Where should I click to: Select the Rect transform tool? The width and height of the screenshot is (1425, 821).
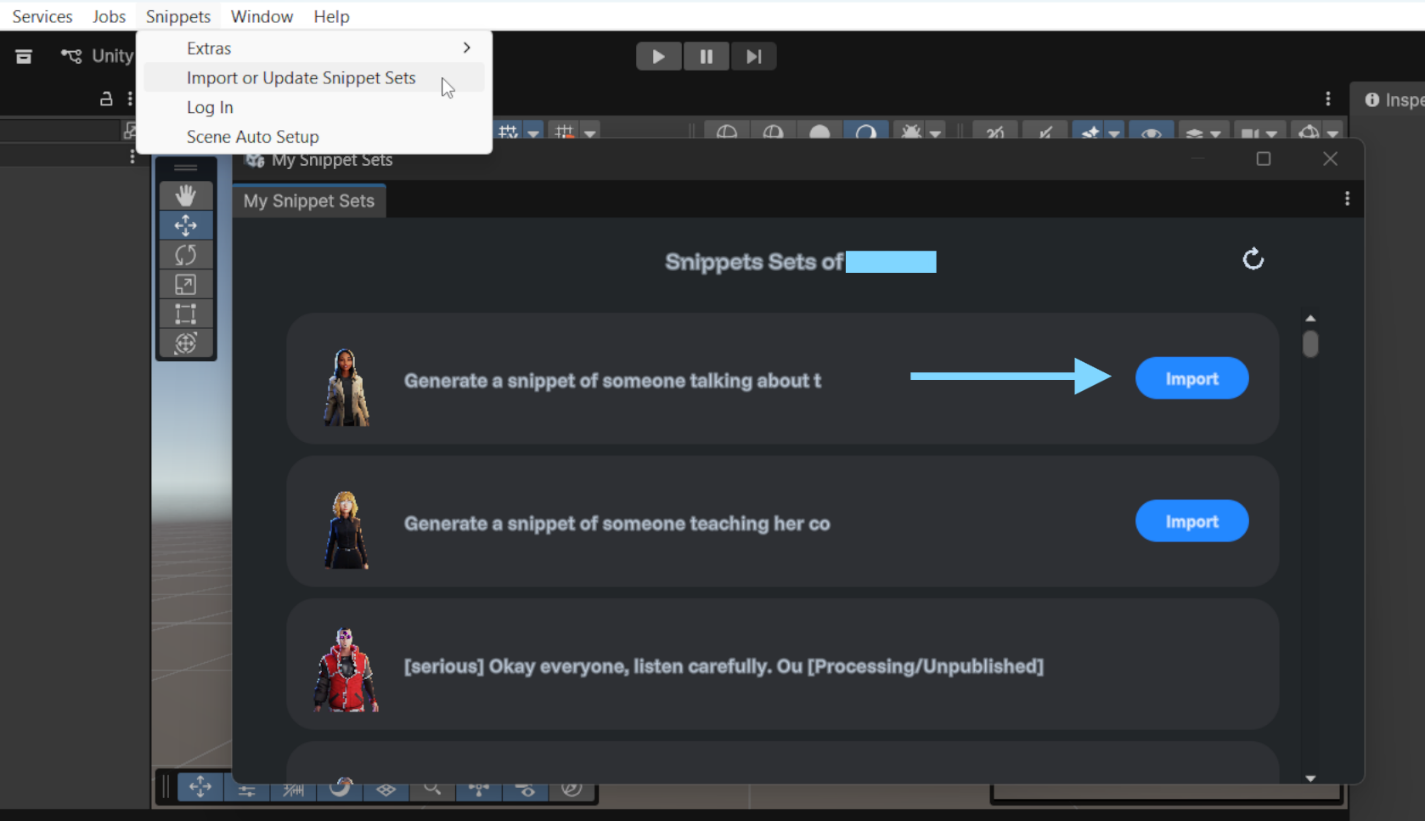(185, 314)
